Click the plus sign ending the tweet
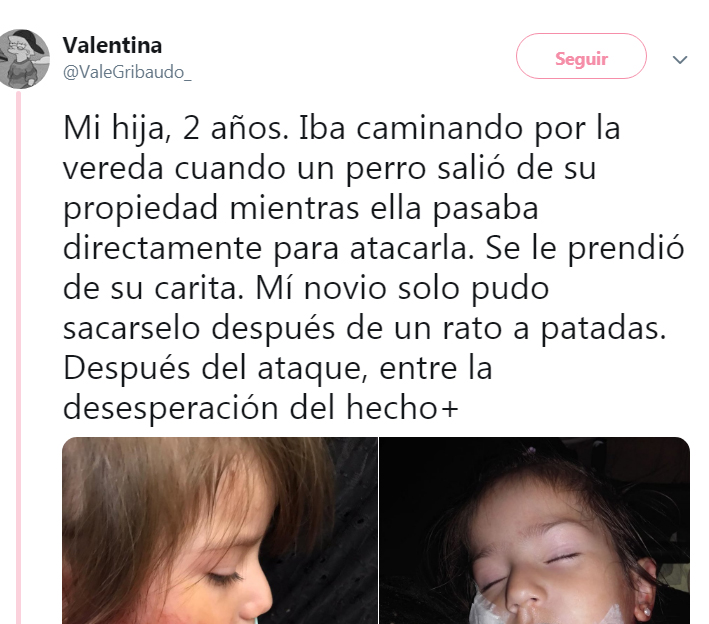 [449, 409]
